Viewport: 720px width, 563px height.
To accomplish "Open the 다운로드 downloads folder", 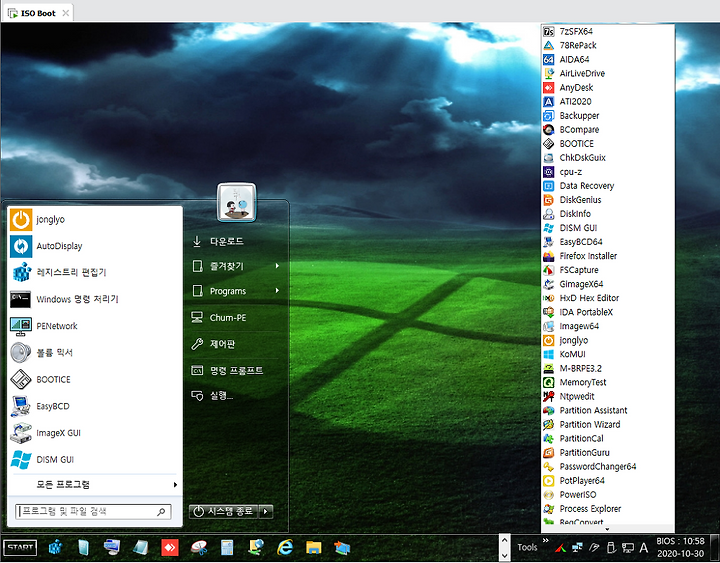I will [236, 241].
